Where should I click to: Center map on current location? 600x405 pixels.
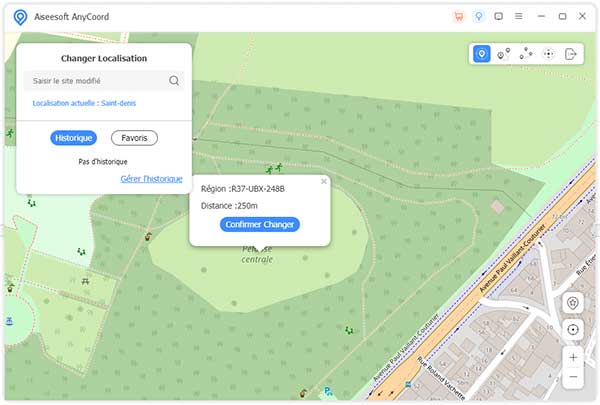click(x=573, y=329)
